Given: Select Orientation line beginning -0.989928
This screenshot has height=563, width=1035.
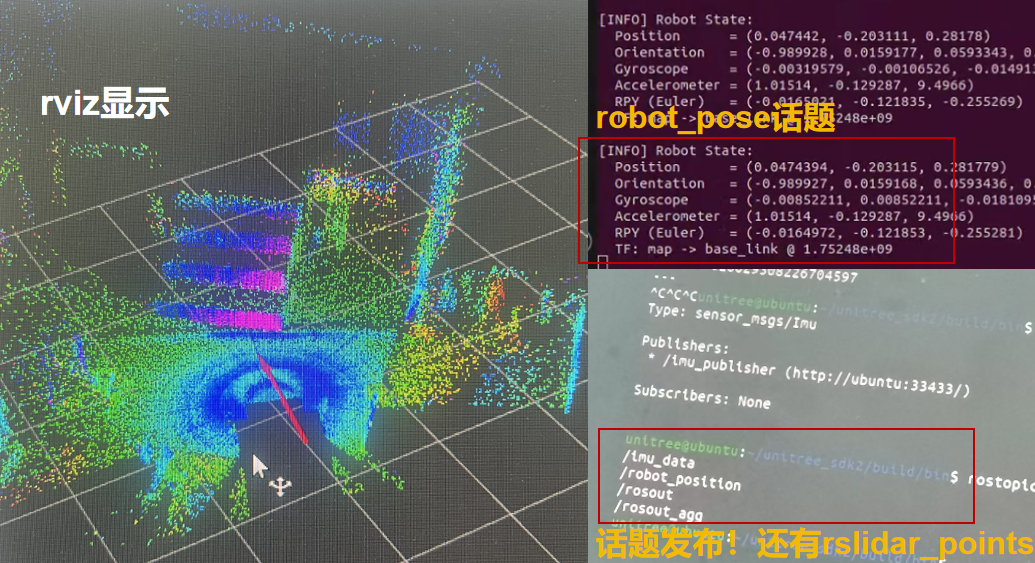Looking at the screenshot, I should (824, 52).
